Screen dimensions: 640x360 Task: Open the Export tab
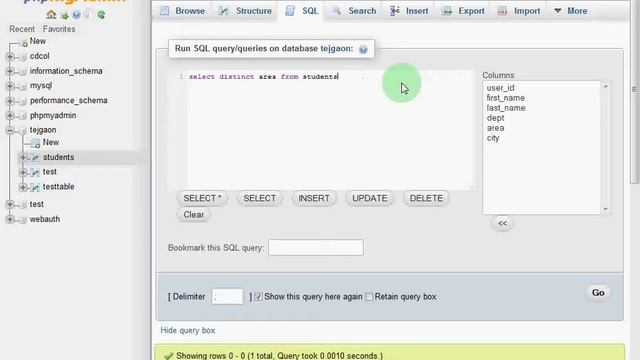point(463,11)
